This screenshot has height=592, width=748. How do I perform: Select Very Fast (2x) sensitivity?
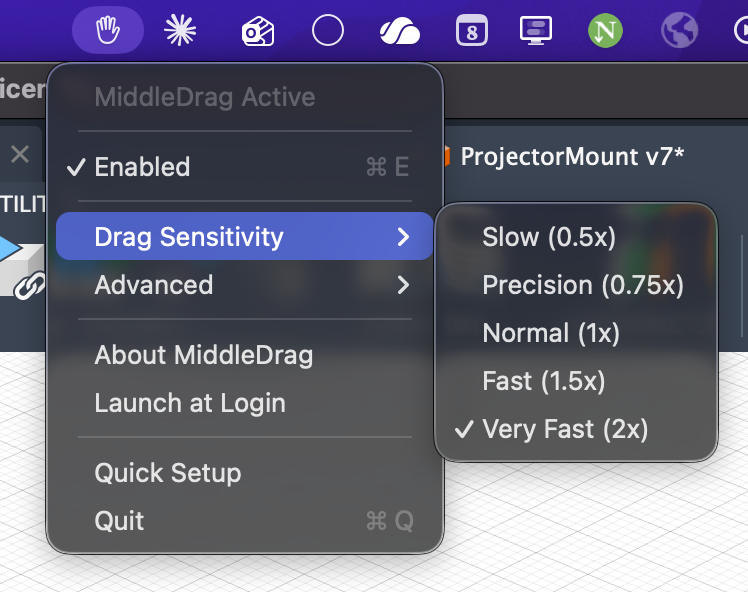(x=565, y=429)
